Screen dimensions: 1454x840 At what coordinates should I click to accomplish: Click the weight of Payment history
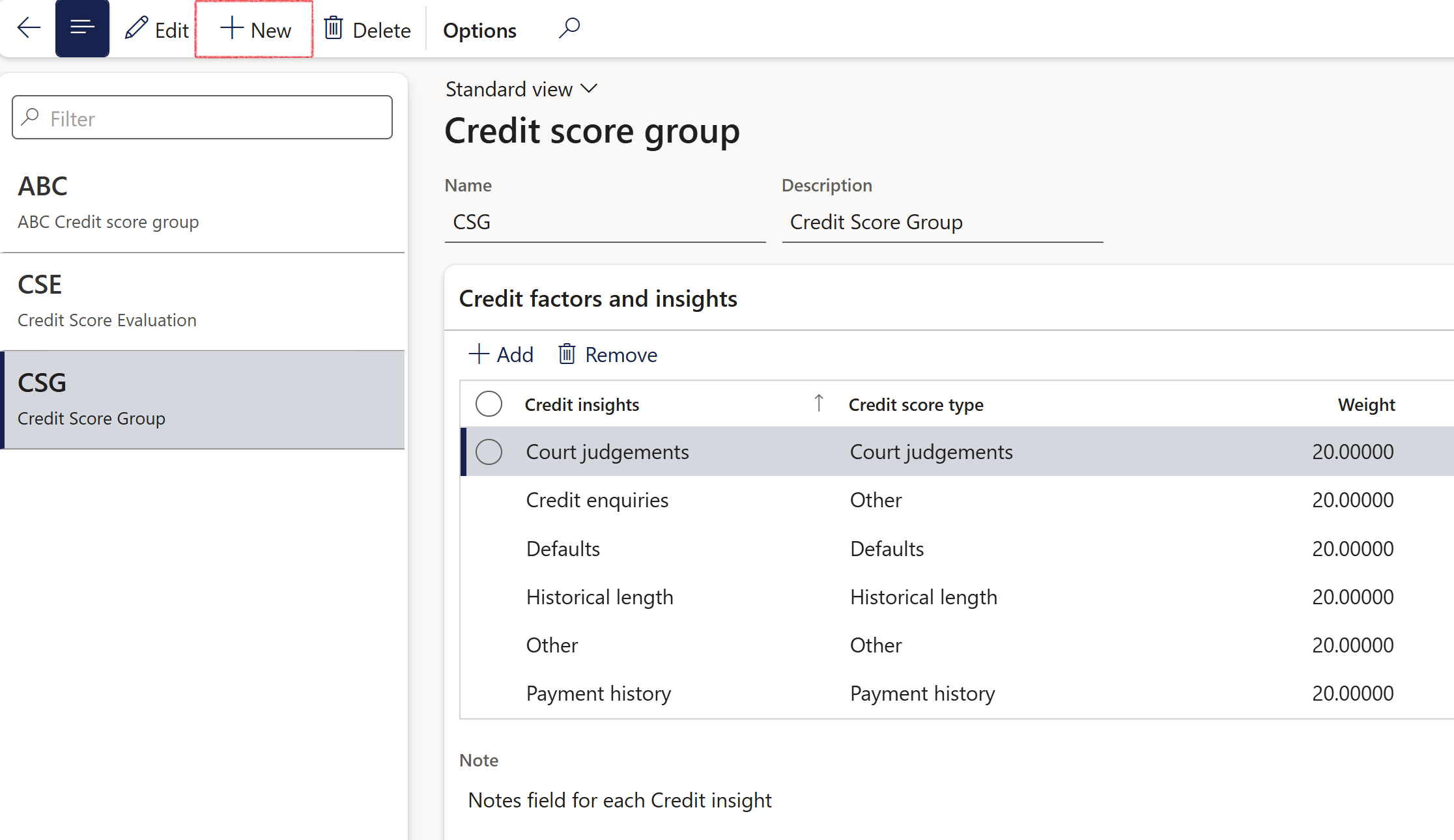click(1352, 693)
